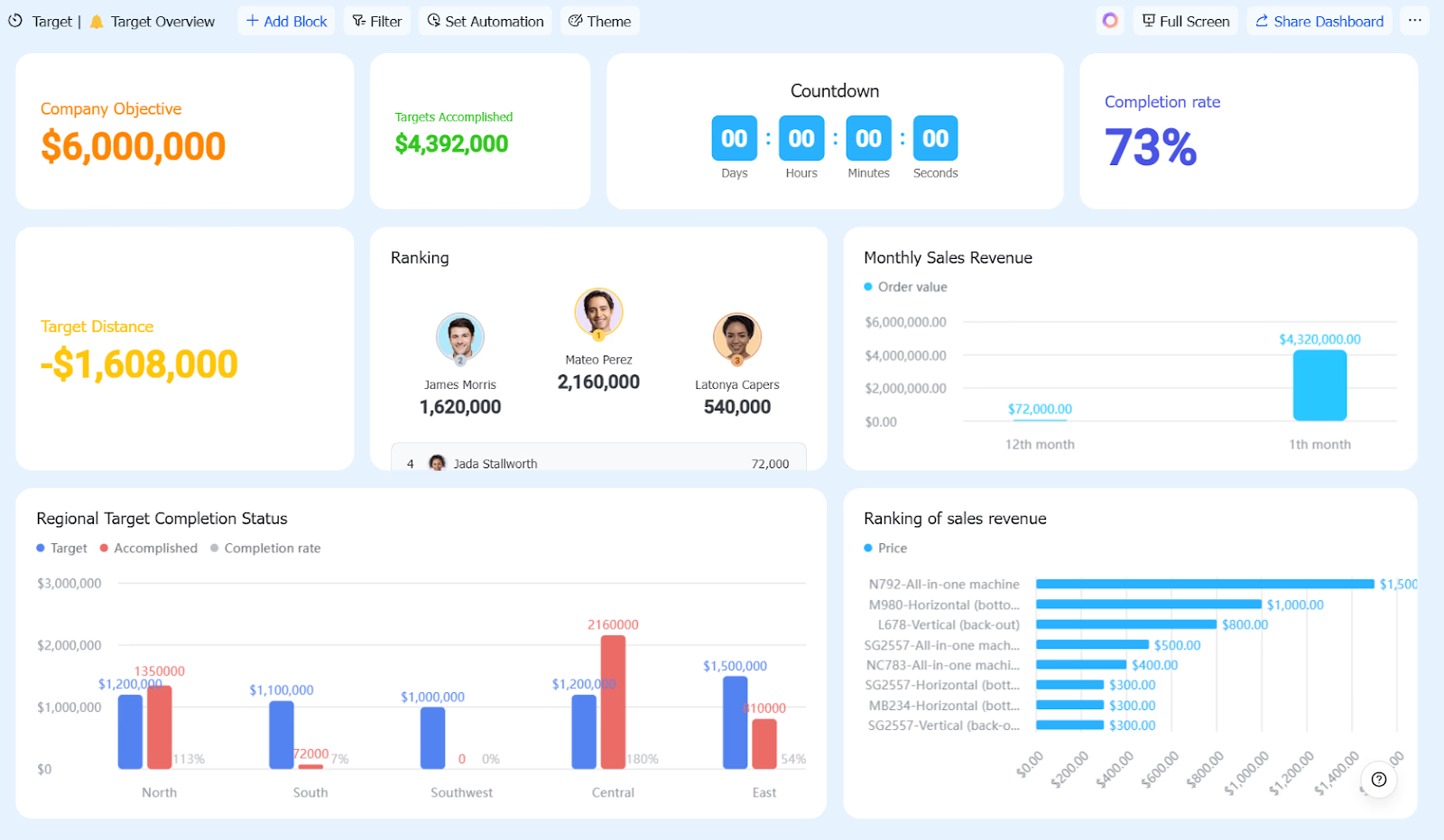1444x840 pixels.
Task: Click the tall red Central accomplished bar
Action: (613, 702)
